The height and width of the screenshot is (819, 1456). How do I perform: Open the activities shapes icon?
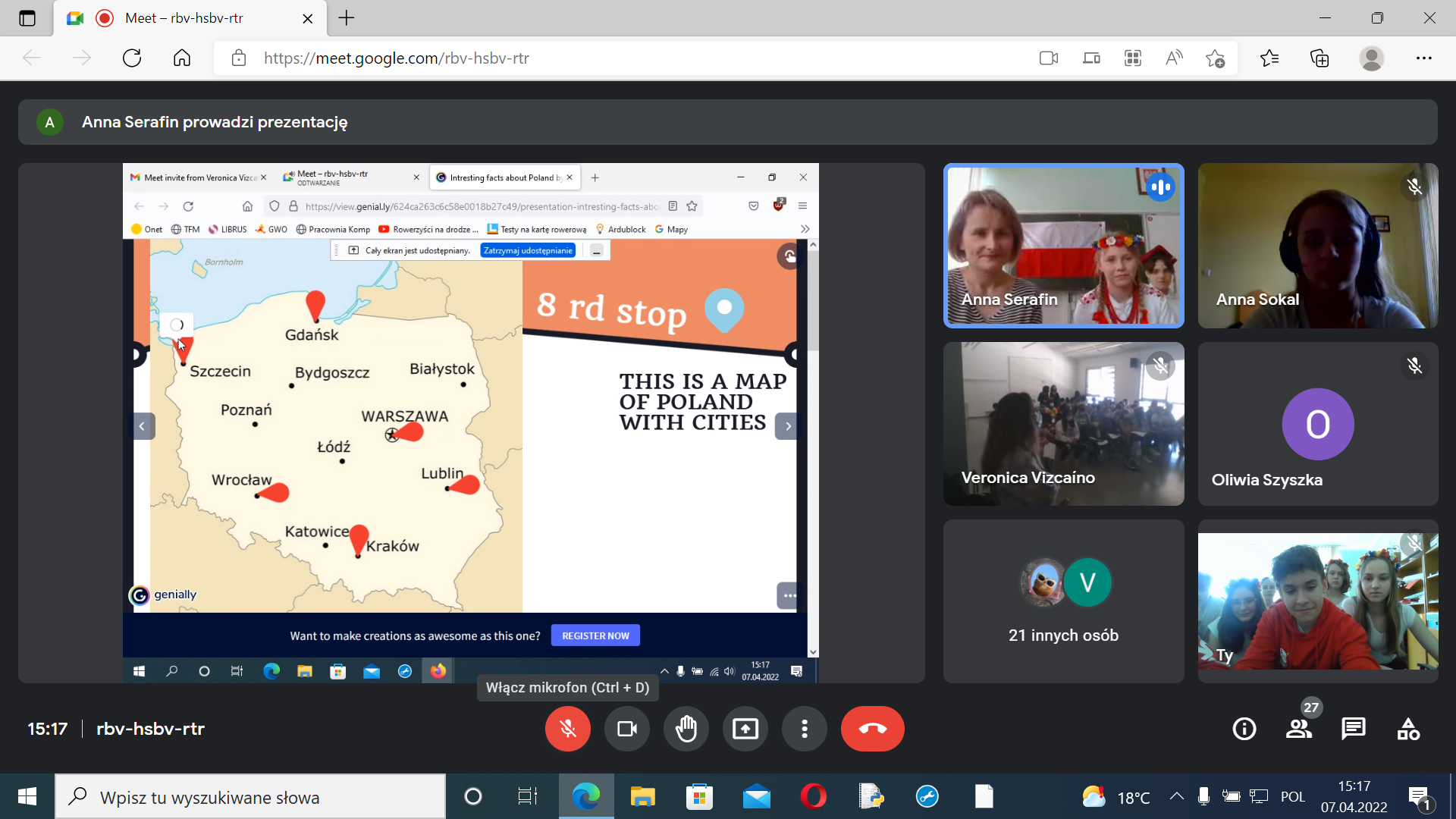click(x=1408, y=729)
